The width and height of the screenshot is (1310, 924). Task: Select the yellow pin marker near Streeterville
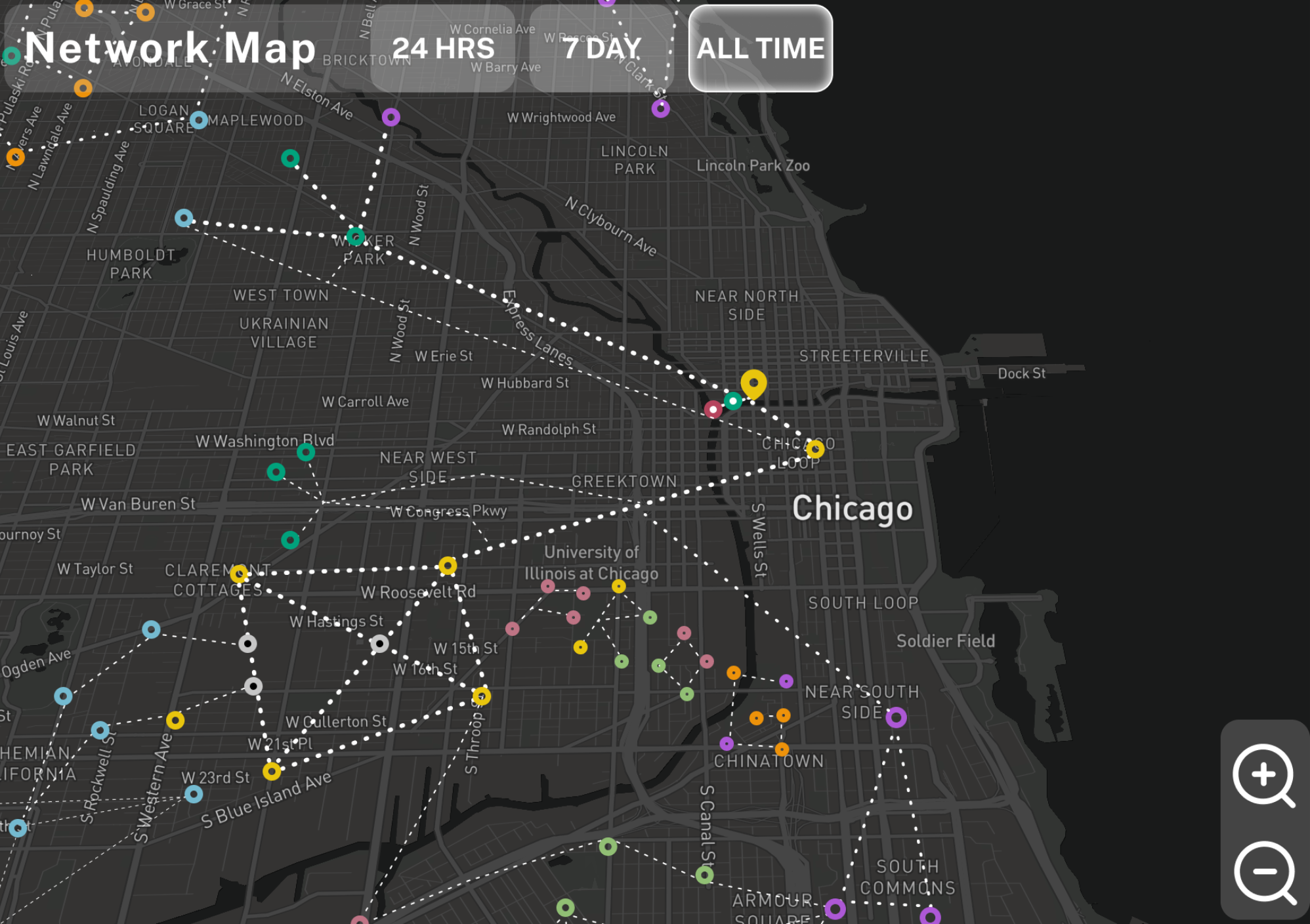point(753,383)
